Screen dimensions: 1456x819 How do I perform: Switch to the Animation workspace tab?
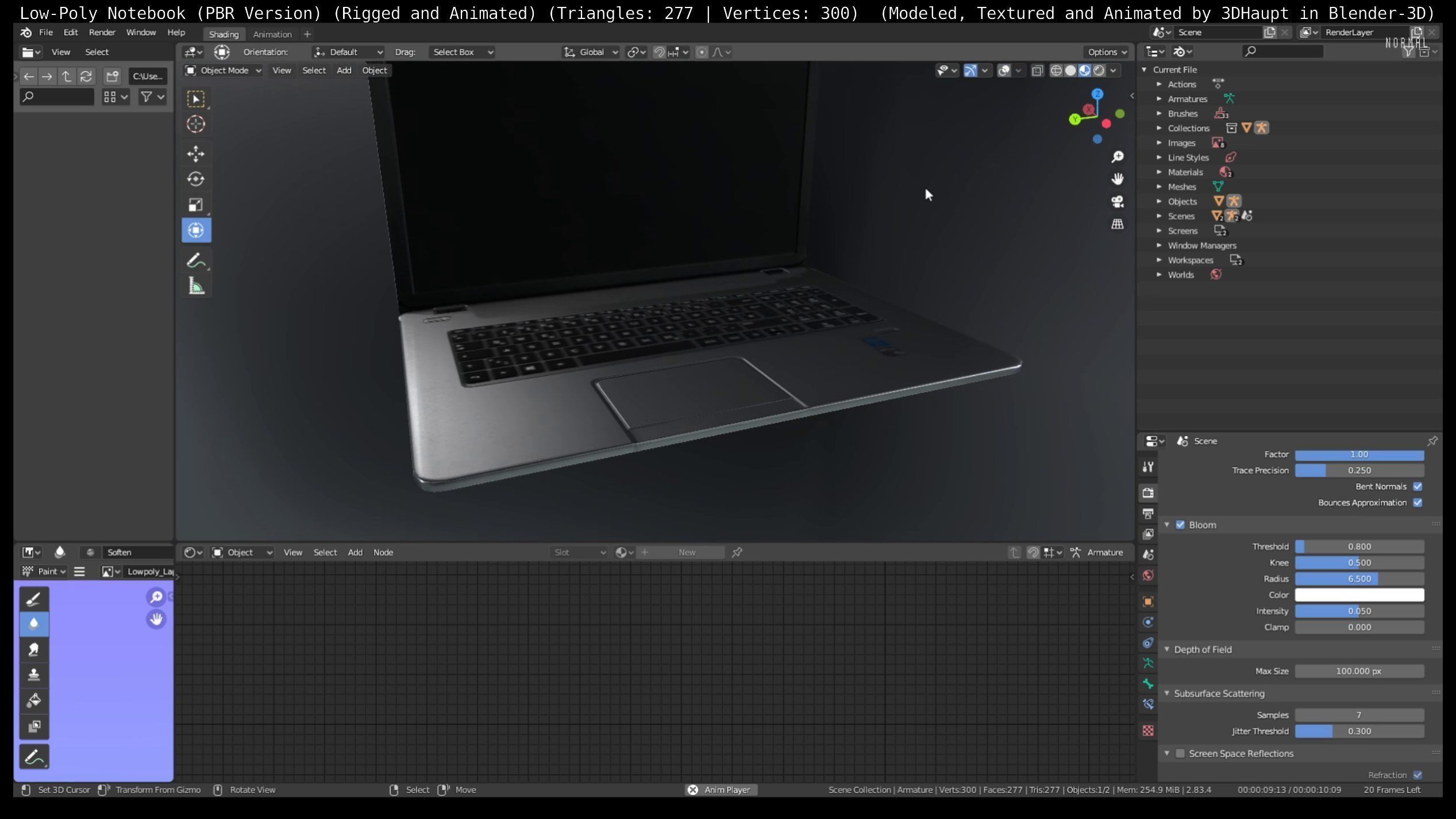pyautogui.click(x=272, y=34)
